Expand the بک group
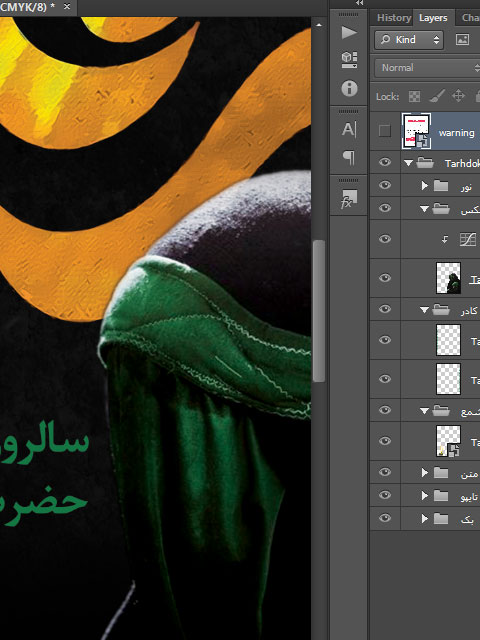The image size is (480, 640). [424, 518]
